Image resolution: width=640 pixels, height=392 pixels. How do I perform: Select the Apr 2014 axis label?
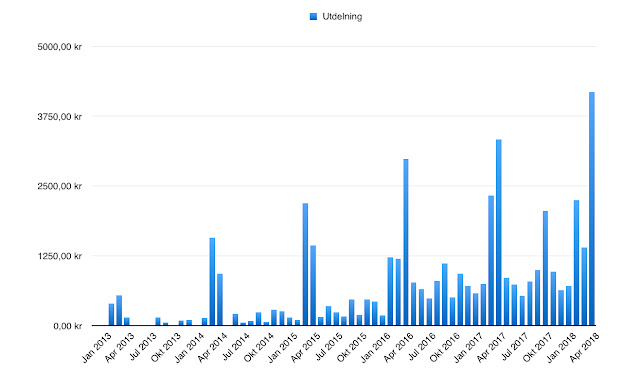point(212,347)
